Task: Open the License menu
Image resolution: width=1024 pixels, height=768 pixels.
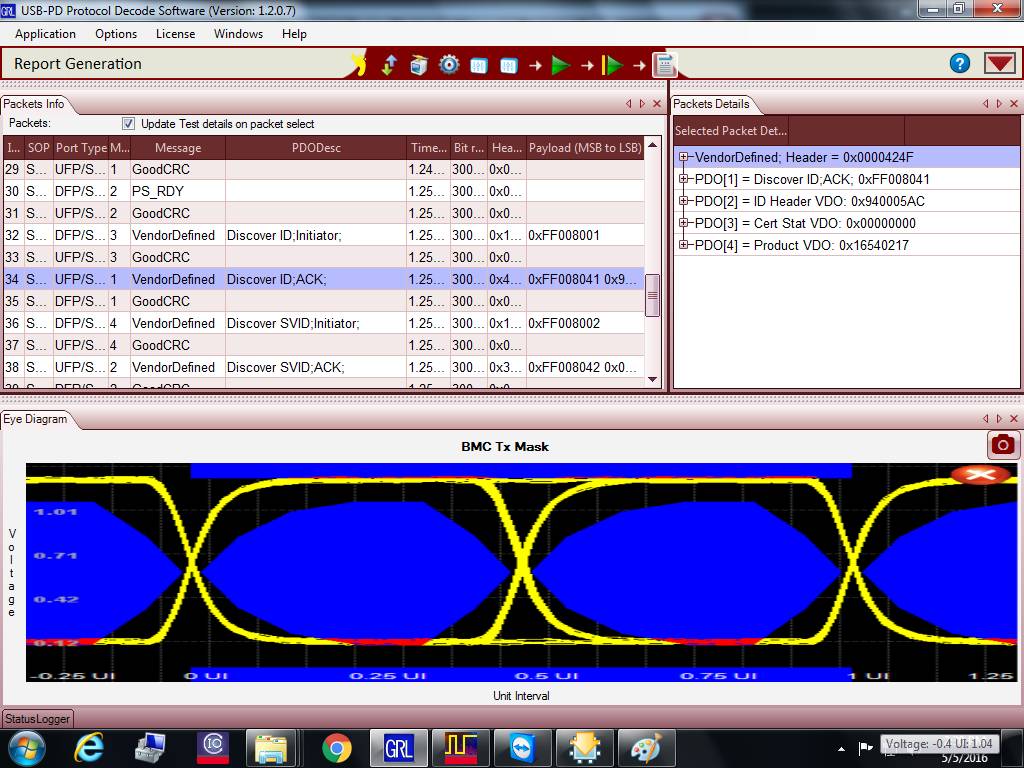Action: tap(175, 33)
